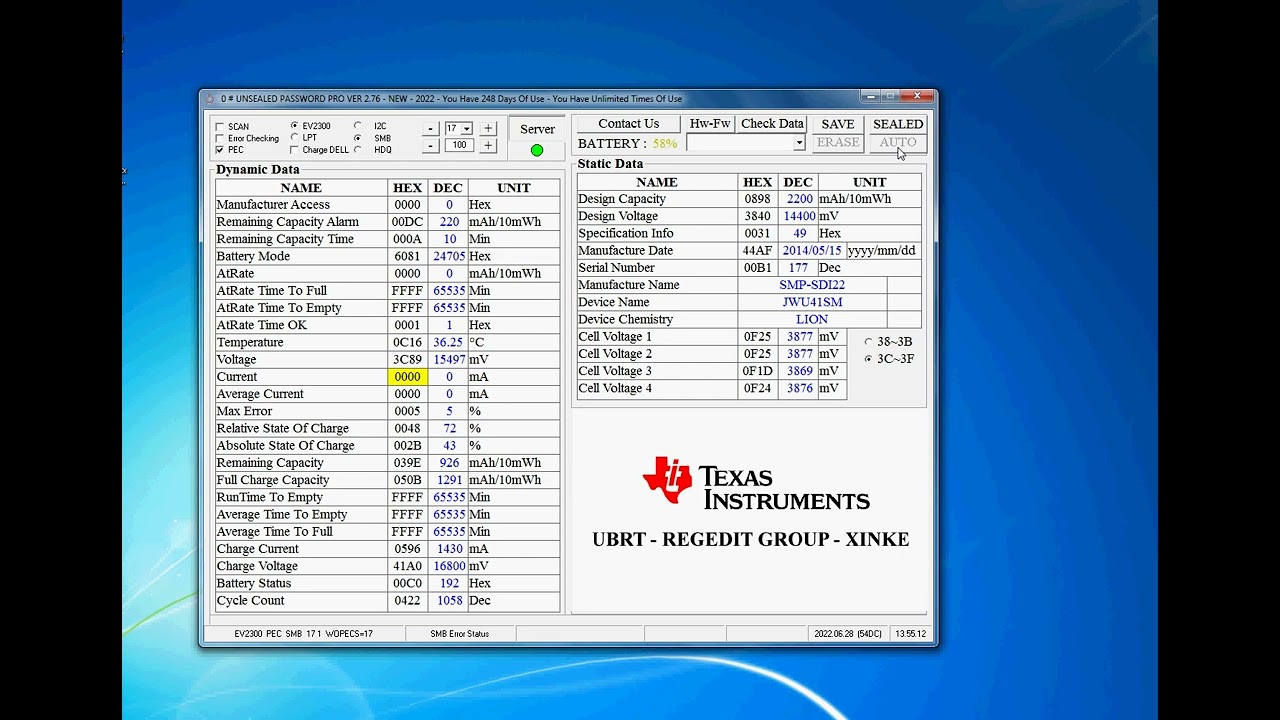Screen dimensions: 1280x720
Task: Click the Charge Voltage value 16800
Action: pyautogui.click(x=449, y=566)
